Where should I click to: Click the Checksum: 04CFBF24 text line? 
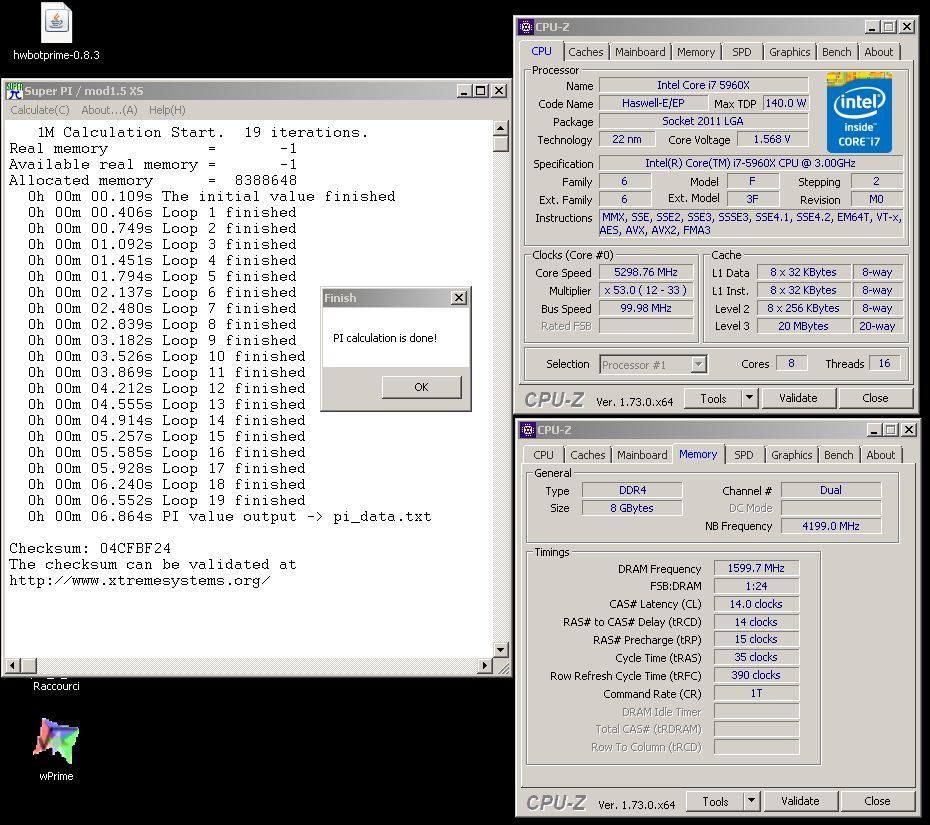90,548
